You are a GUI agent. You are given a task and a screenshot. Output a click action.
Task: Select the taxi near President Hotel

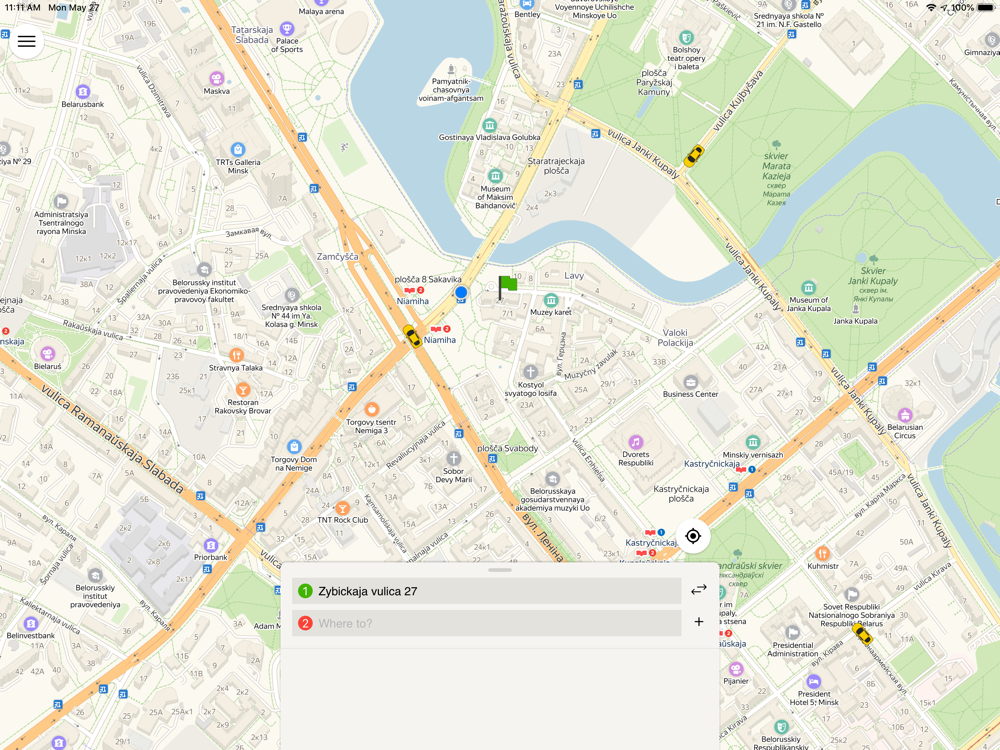[862, 634]
